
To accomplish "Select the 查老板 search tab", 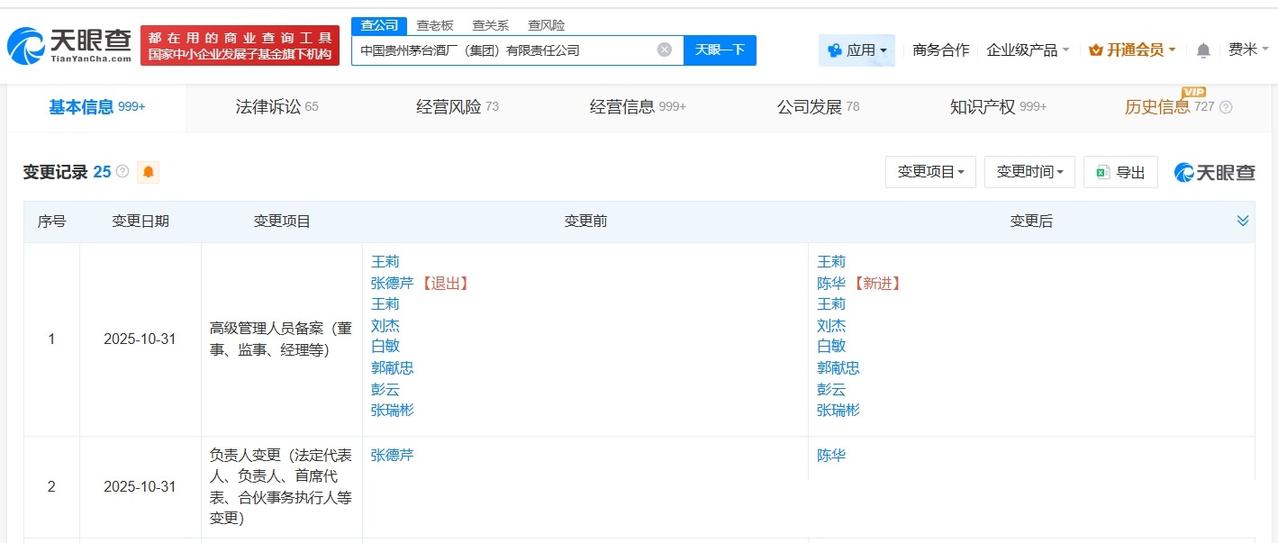I will pos(435,25).
